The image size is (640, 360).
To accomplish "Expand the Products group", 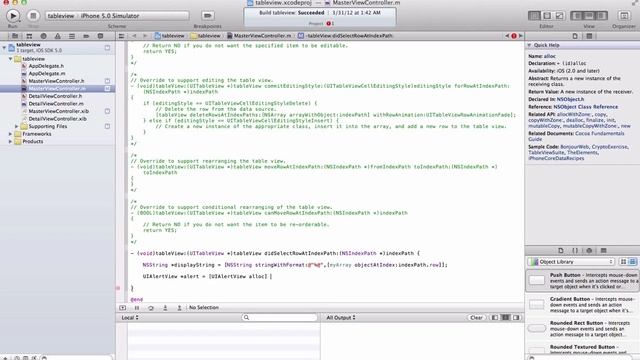I will (10, 142).
